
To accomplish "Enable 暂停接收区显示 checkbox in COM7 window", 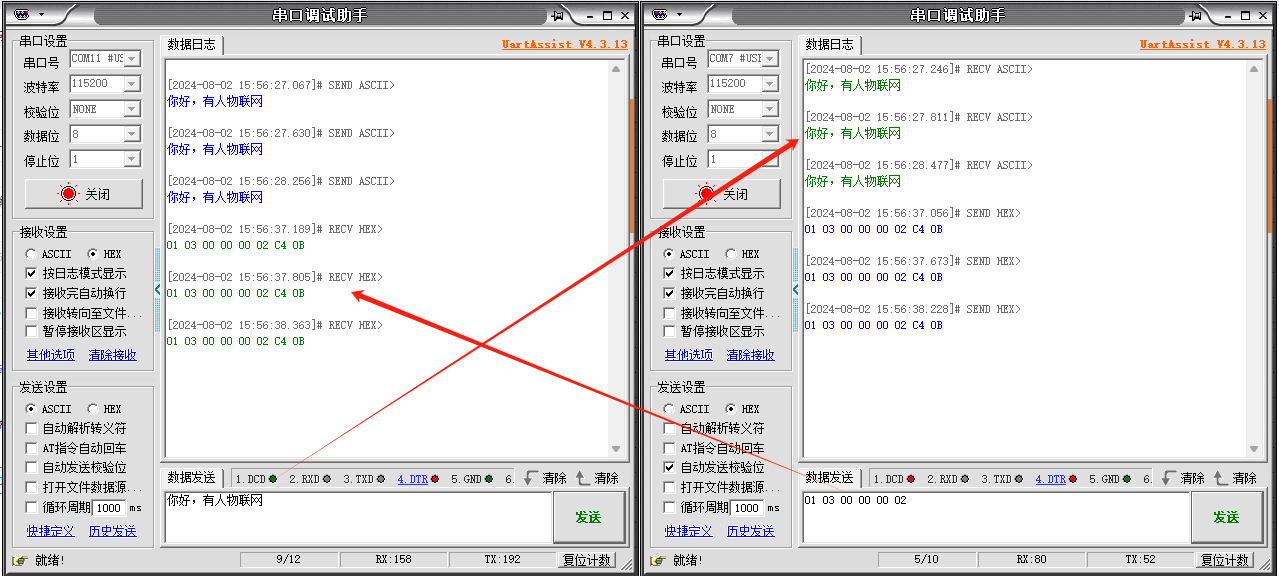I will (671, 331).
